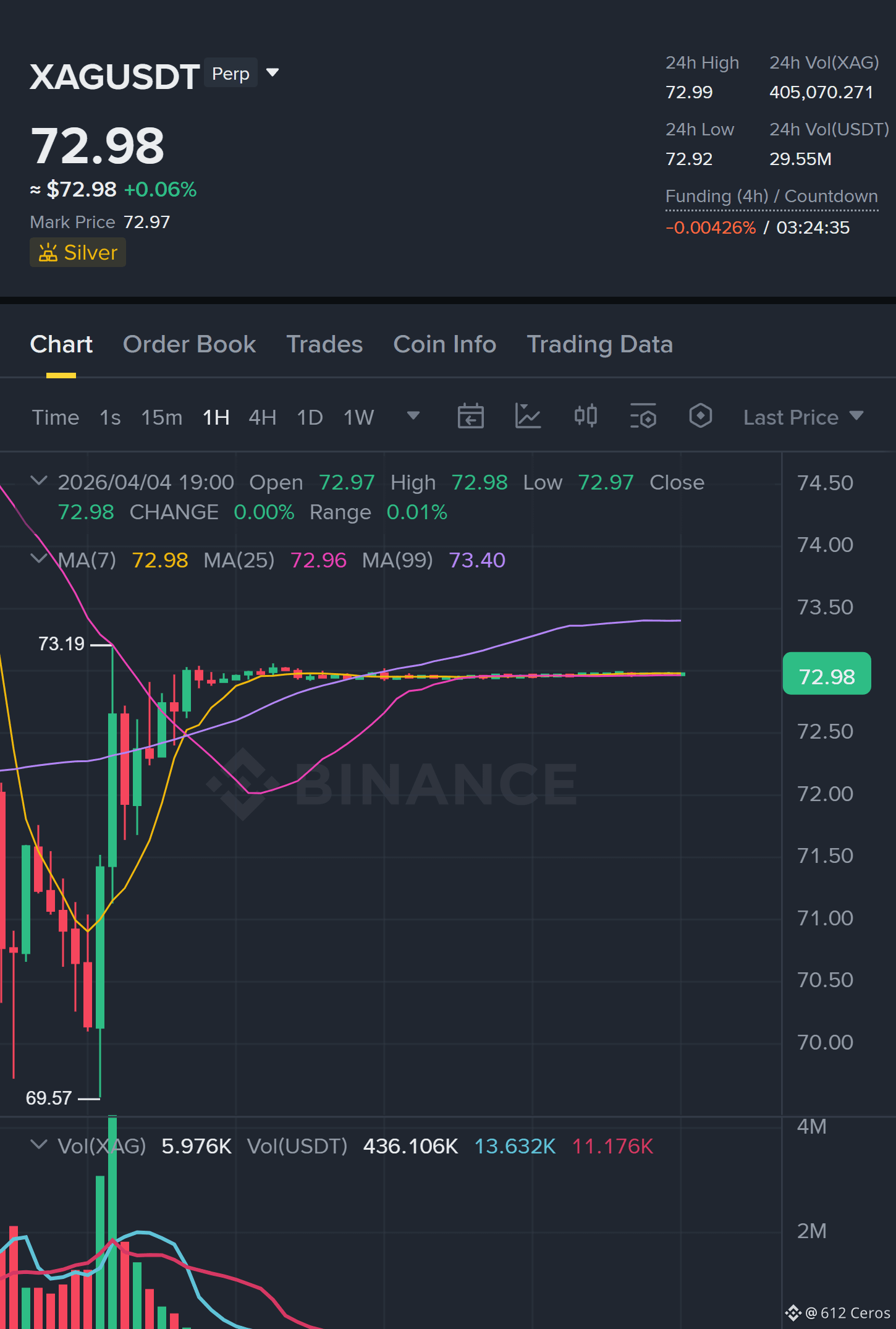Open the calendar date jump icon

470,416
